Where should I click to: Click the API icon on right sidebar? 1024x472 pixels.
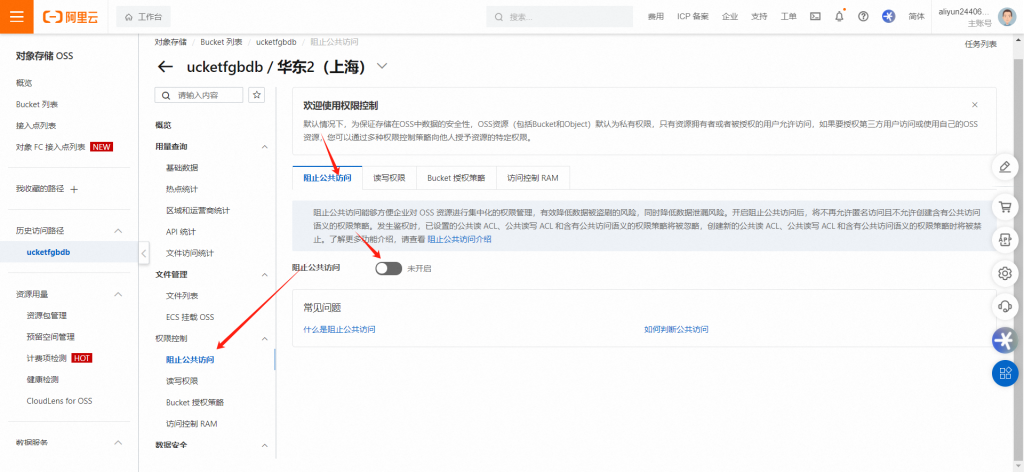pyautogui.click(x=1005, y=240)
